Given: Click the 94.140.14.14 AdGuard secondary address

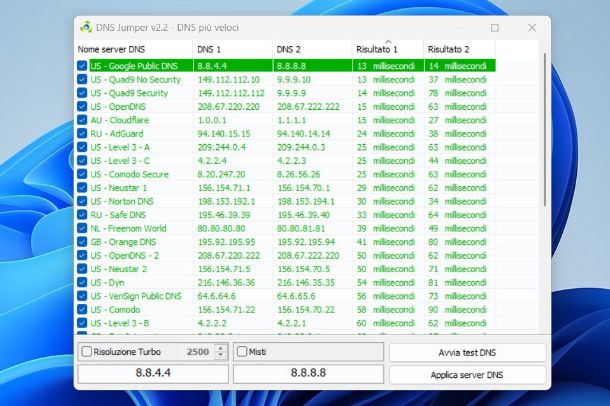Looking at the screenshot, I should point(304,133).
